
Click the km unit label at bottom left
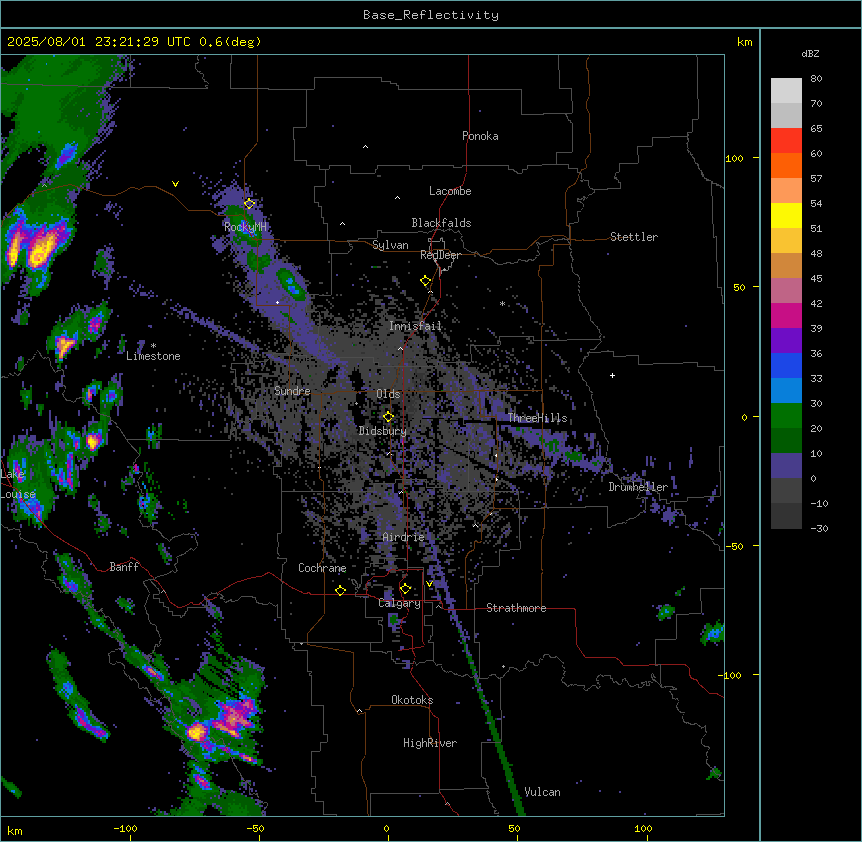[15, 831]
